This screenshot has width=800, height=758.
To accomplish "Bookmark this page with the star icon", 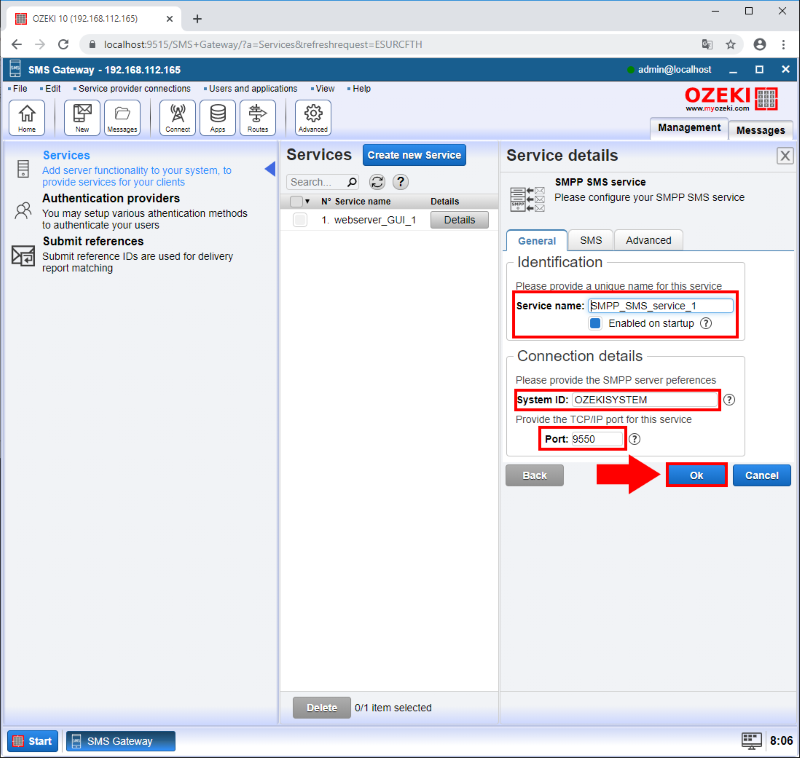I will click(x=731, y=44).
